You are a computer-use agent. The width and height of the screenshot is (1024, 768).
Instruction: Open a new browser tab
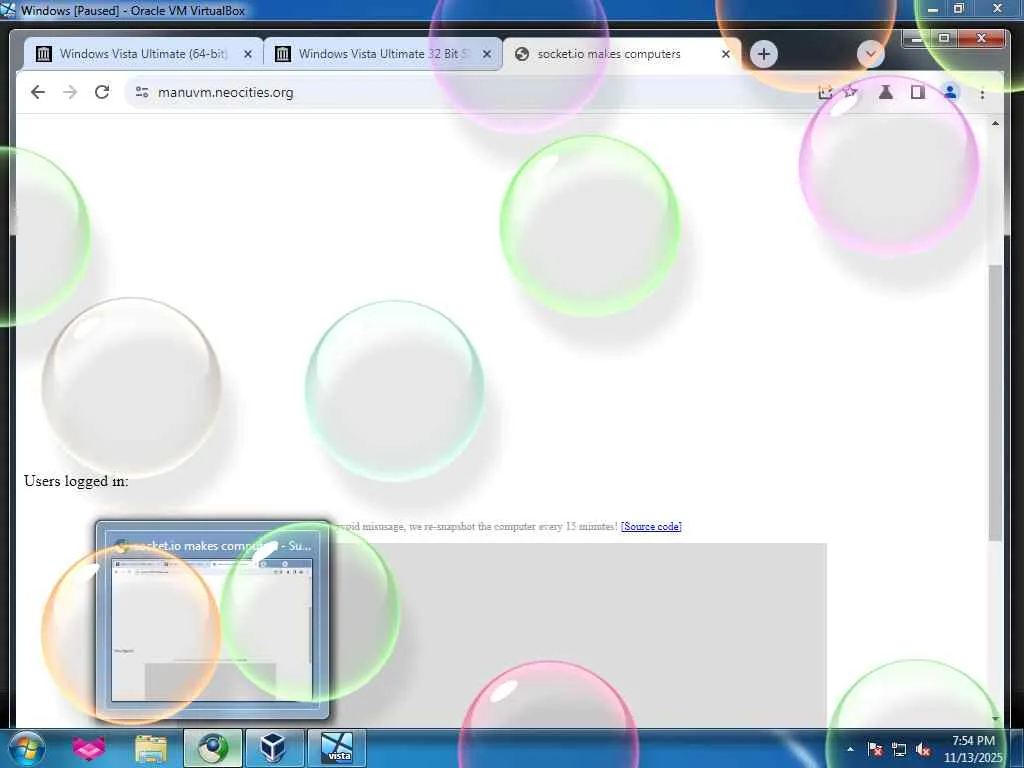(x=763, y=54)
